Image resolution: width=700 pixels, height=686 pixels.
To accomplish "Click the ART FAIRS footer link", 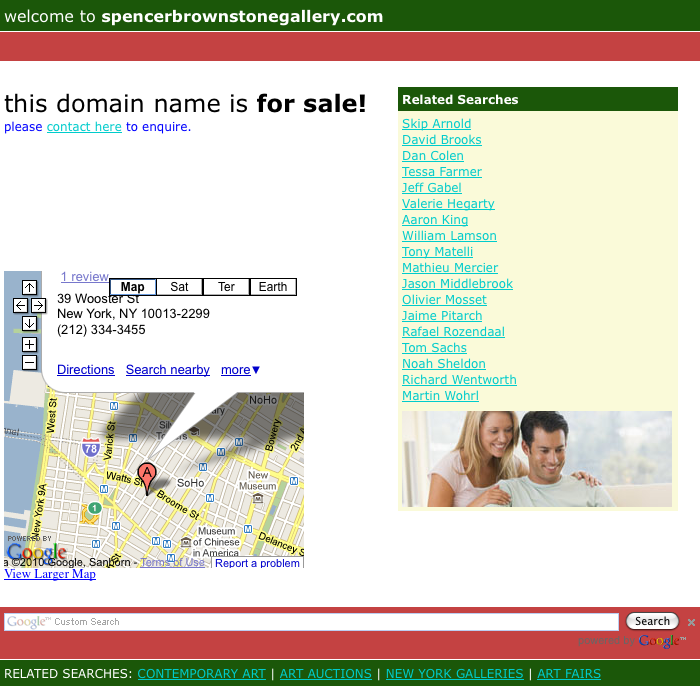I will [569, 674].
